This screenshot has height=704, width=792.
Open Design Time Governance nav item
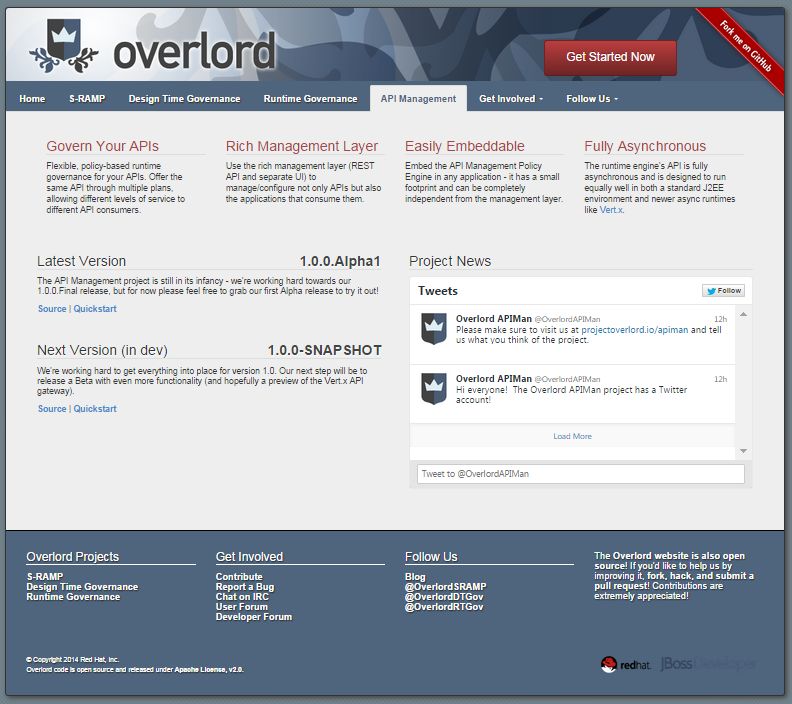(x=184, y=99)
